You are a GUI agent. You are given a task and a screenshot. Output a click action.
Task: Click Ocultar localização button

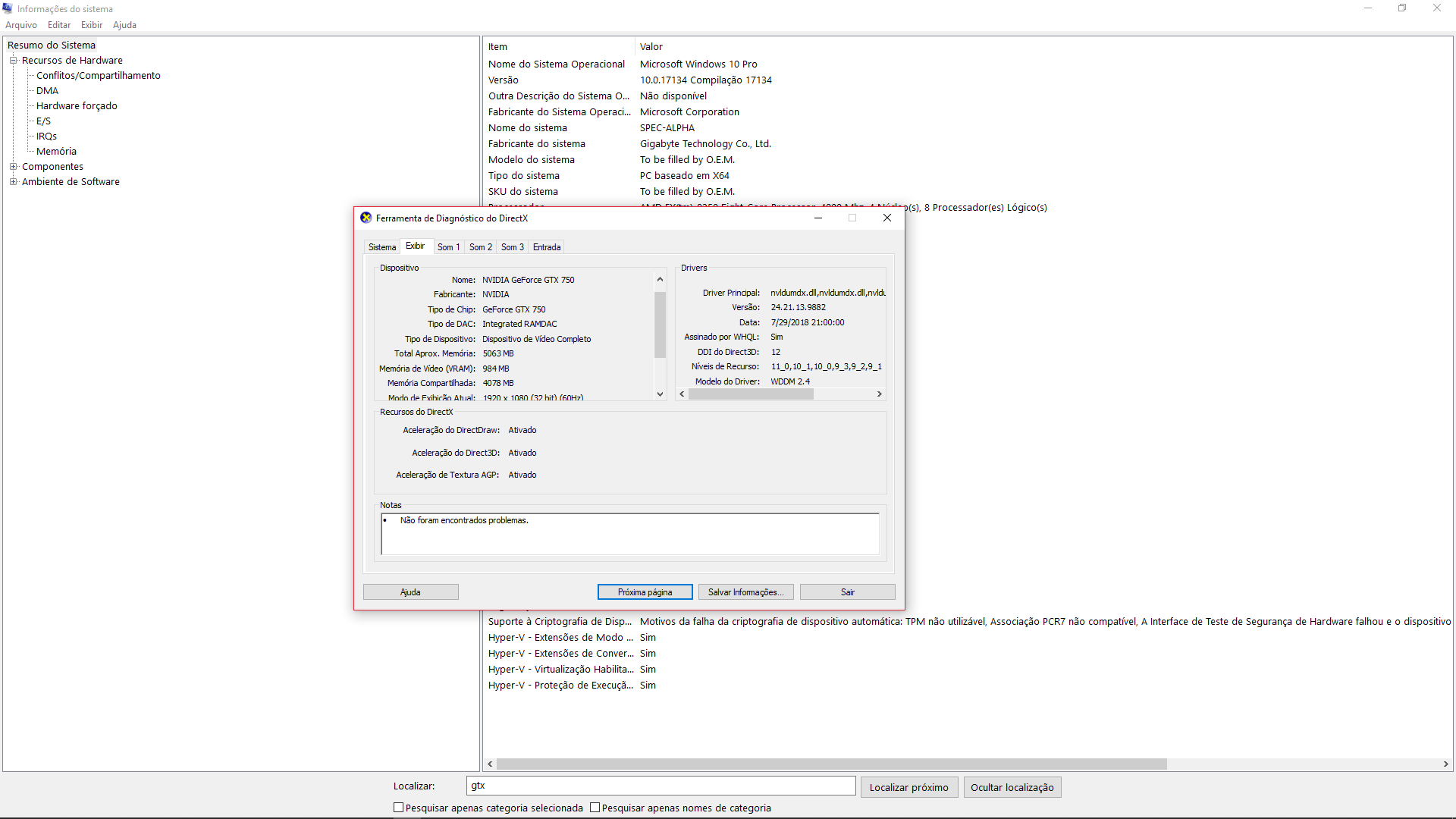(1012, 787)
